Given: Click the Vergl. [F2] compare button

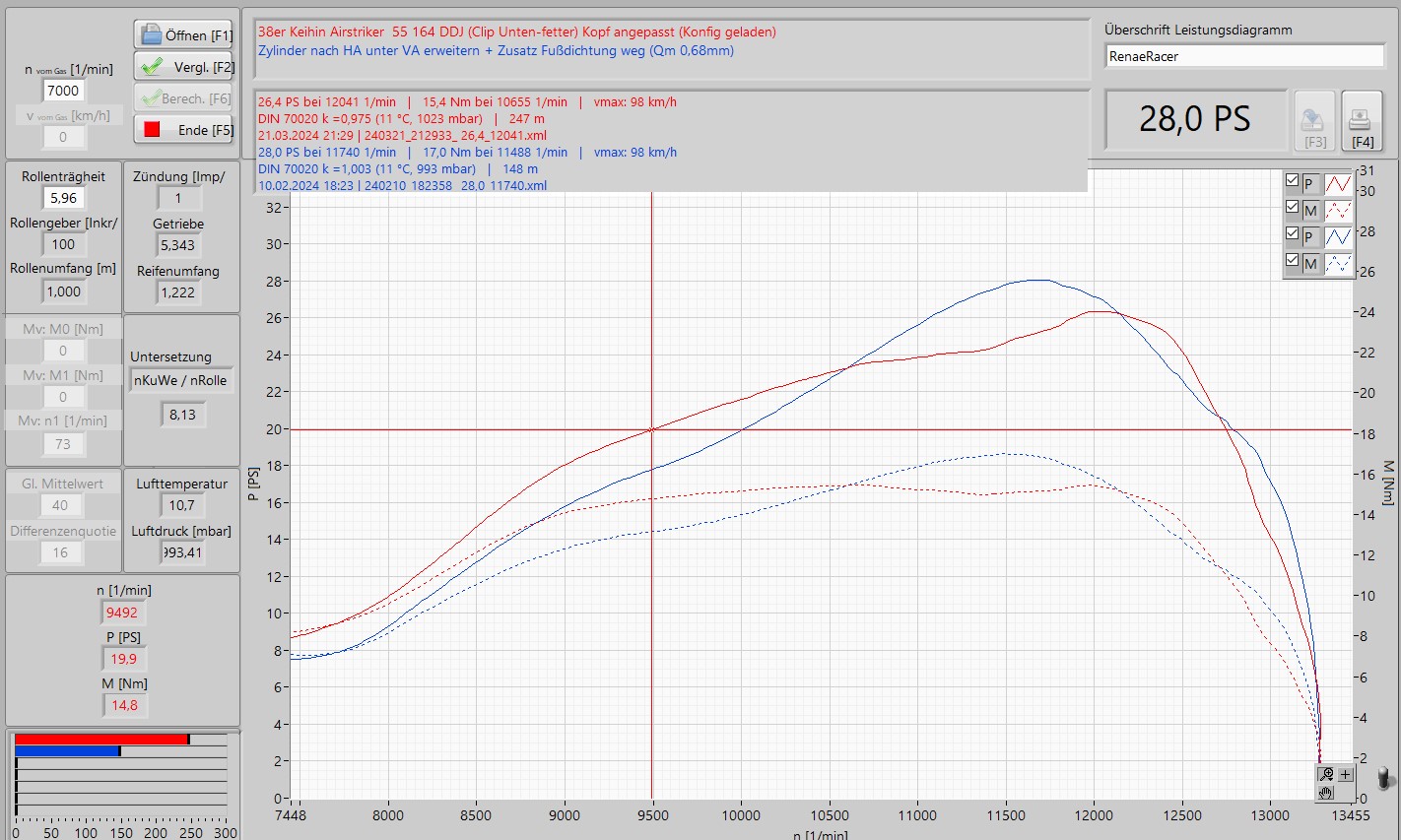Looking at the screenshot, I should coord(183,67).
